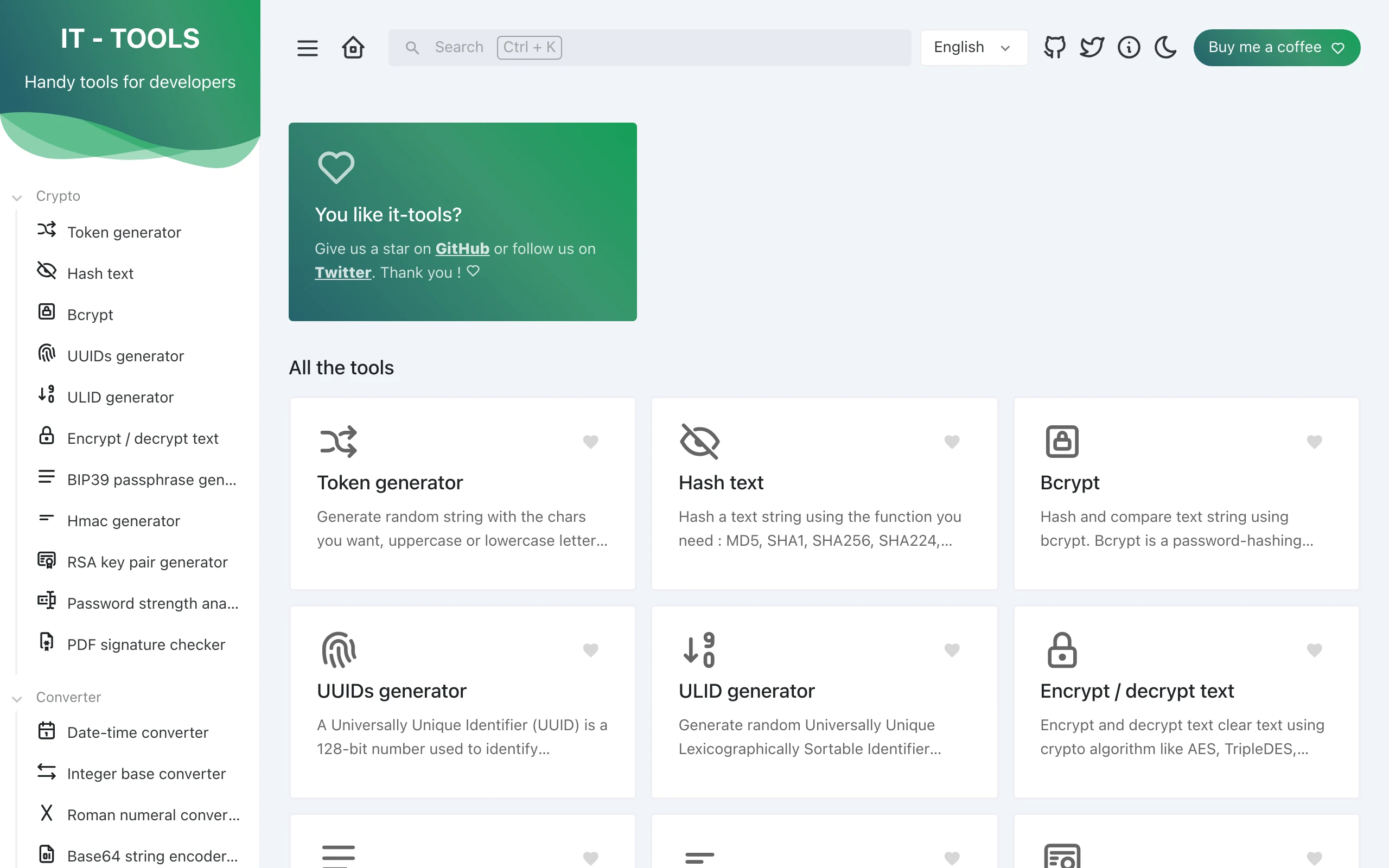
Task: Select Date-time converter in the sidebar
Action: (x=137, y=733)
